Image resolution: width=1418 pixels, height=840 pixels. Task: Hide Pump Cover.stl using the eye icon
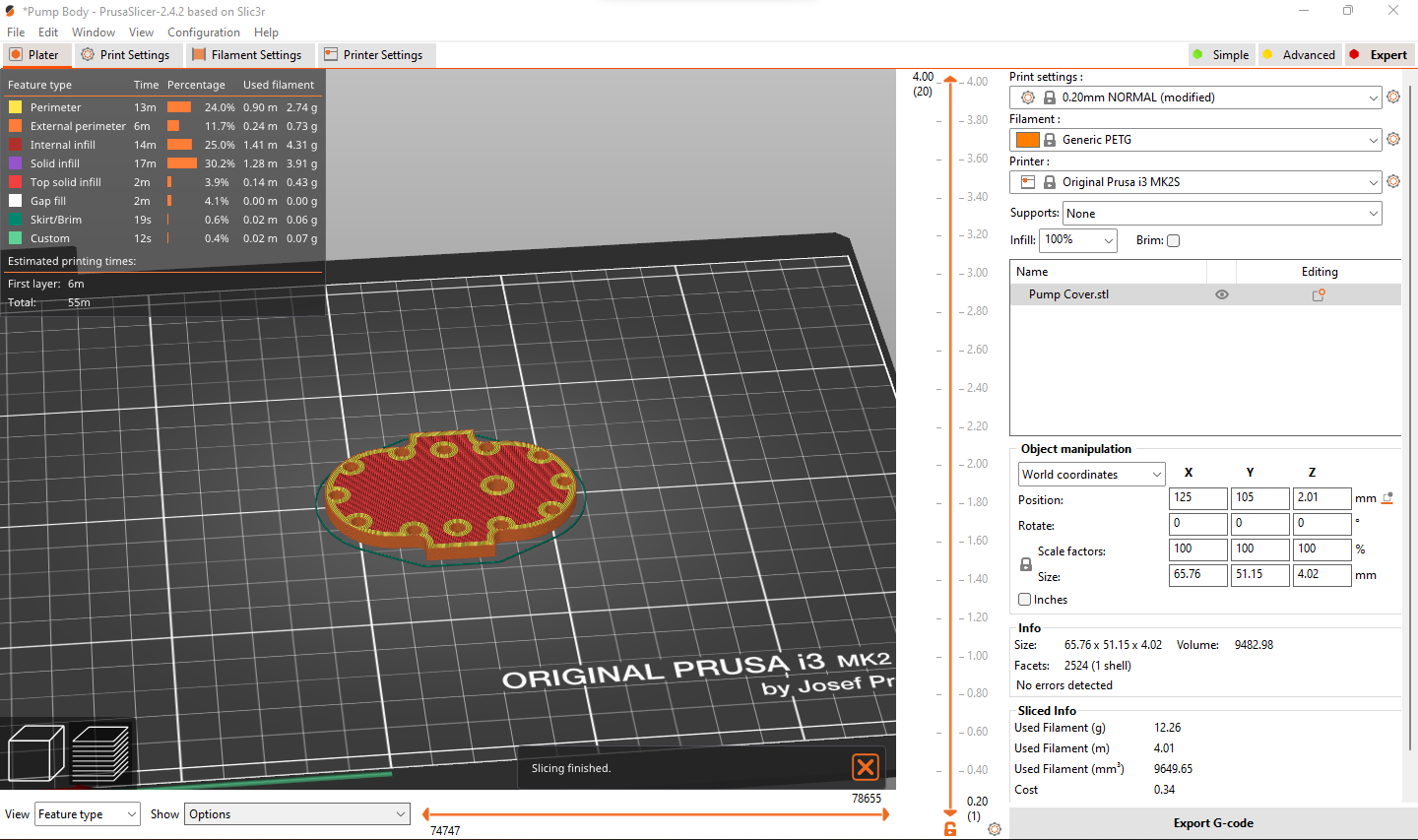1222,294
